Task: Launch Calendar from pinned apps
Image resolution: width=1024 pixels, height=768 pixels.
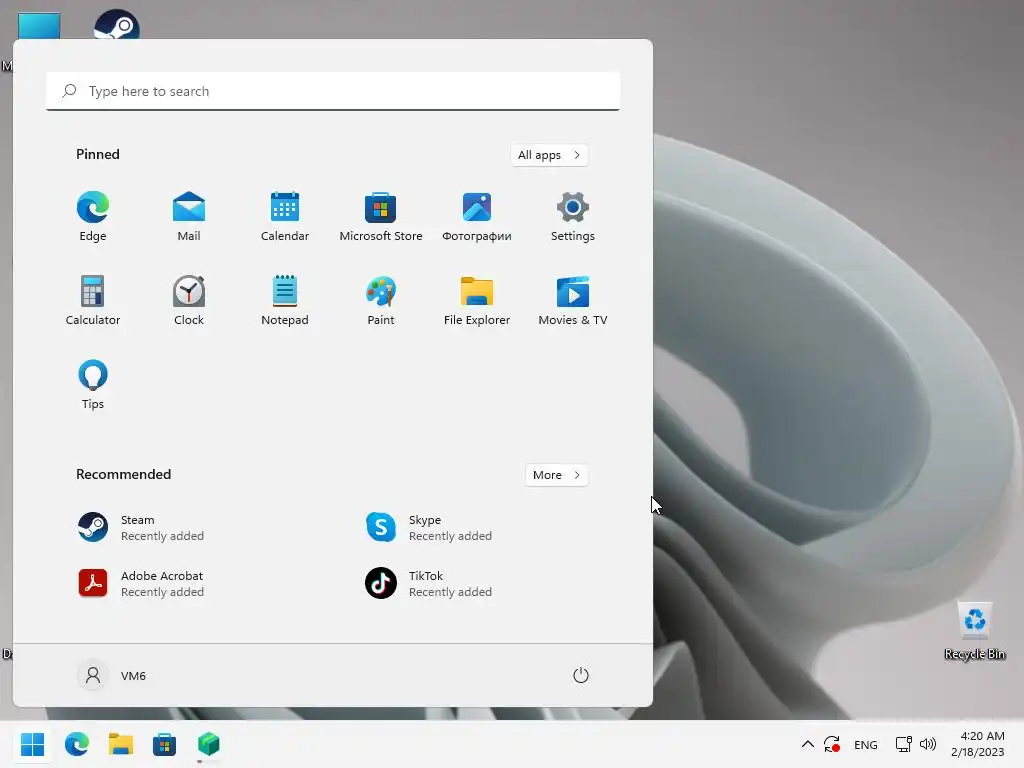Action: (285, 217)
